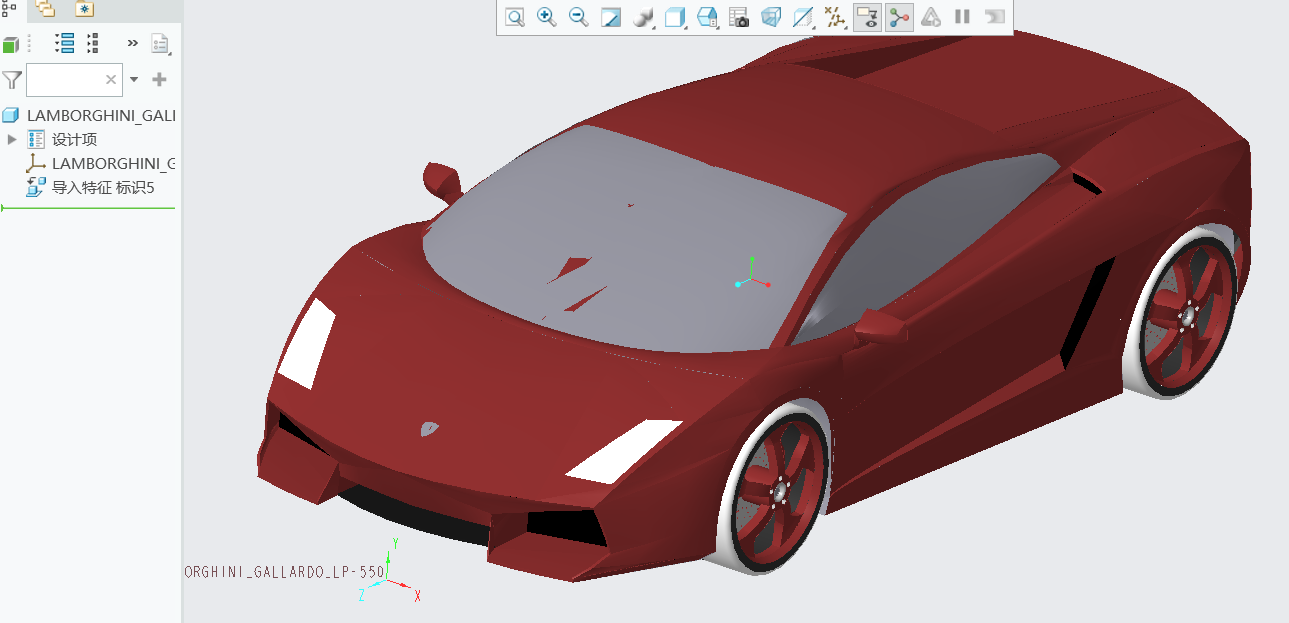This screenshot has height=623, width=1289.
Task: Expand the 设计项 tree node
Action: click(x=12, y=139)
